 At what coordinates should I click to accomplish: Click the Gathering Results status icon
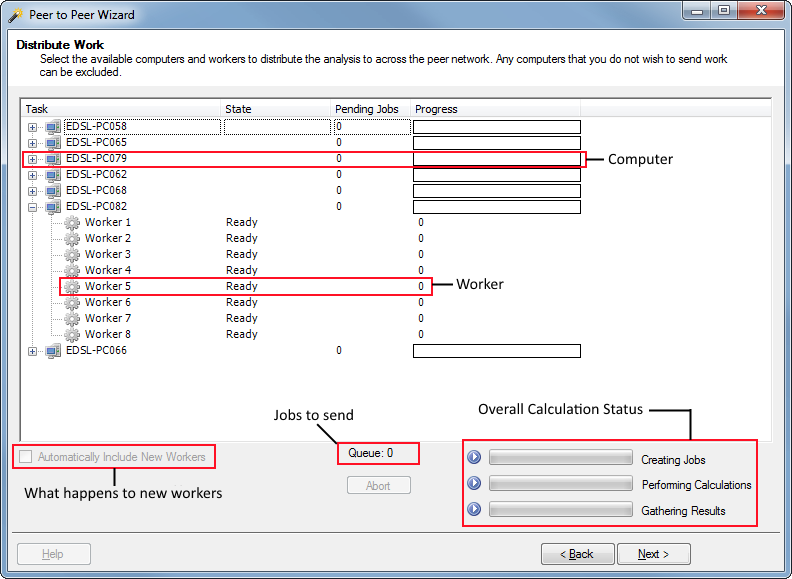click(474, 509)
